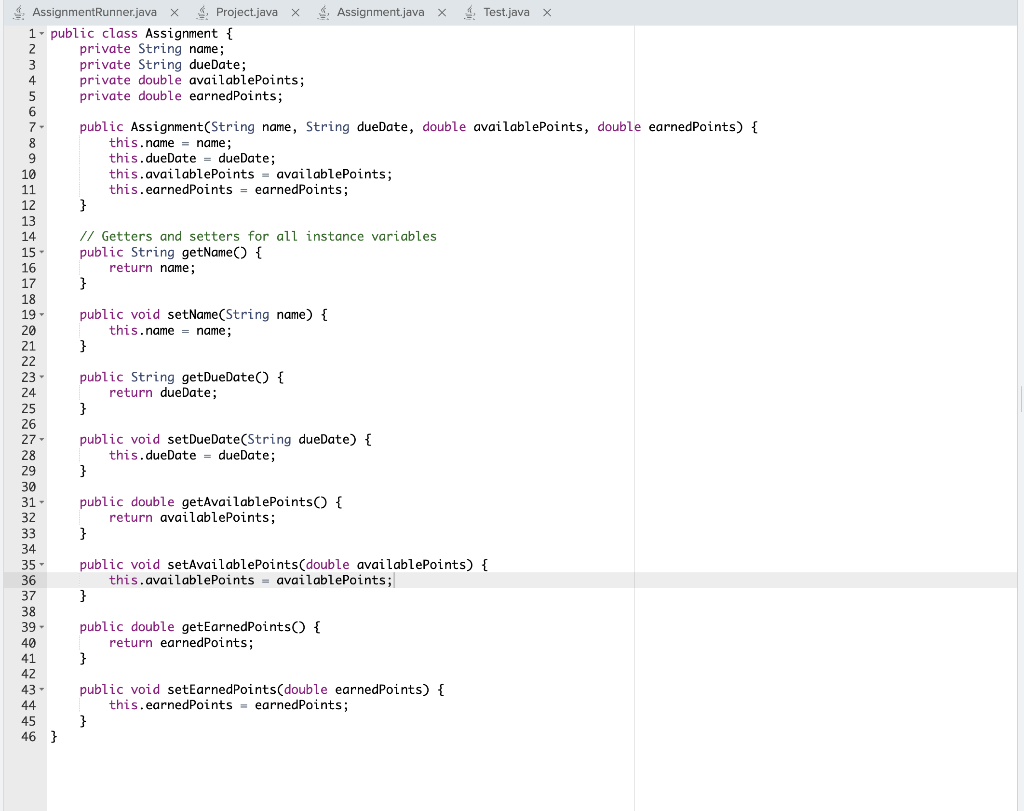
Task: Close the Project.java tab
Action: [296, 12]
